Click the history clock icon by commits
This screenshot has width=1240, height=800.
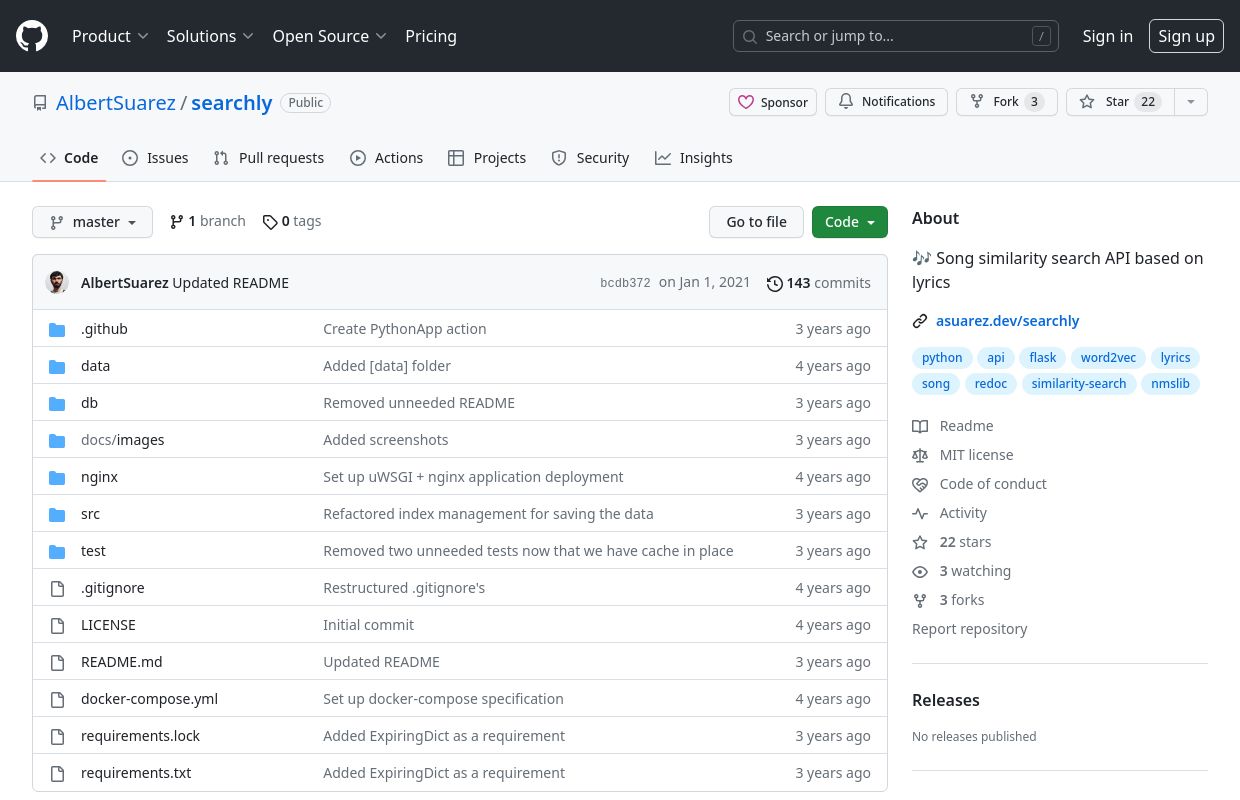click(x=774, y=283)
